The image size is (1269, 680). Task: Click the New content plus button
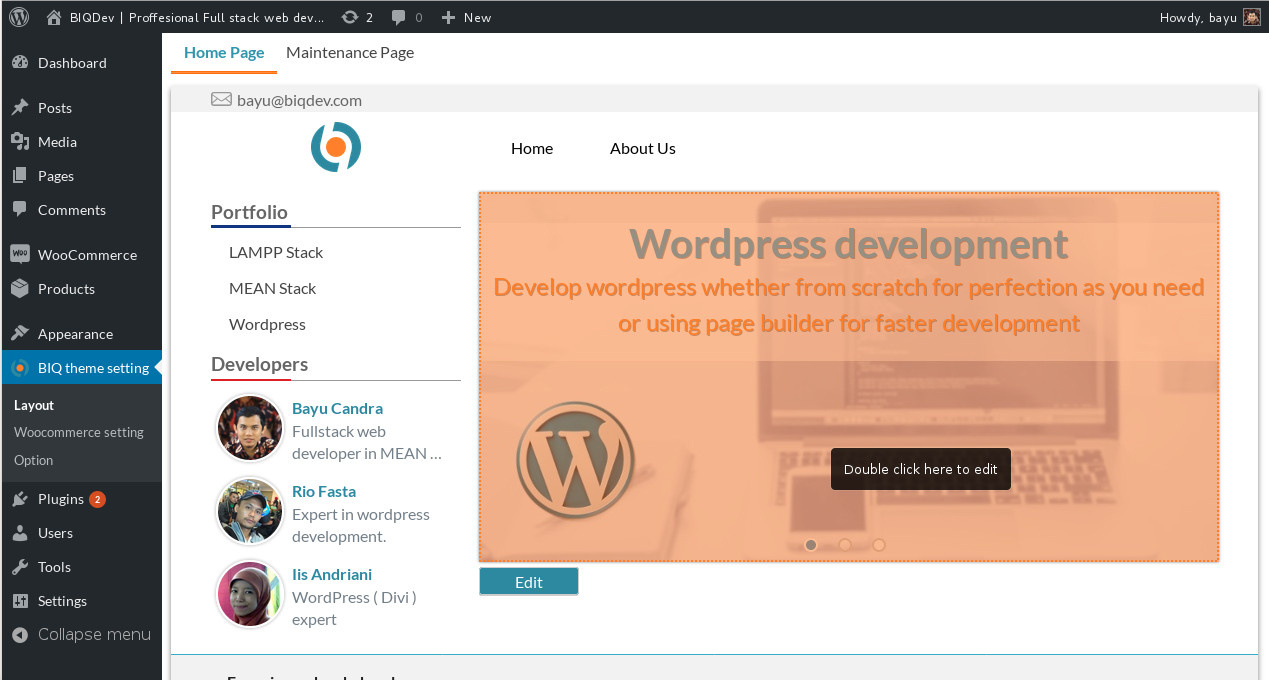(466, 17)
